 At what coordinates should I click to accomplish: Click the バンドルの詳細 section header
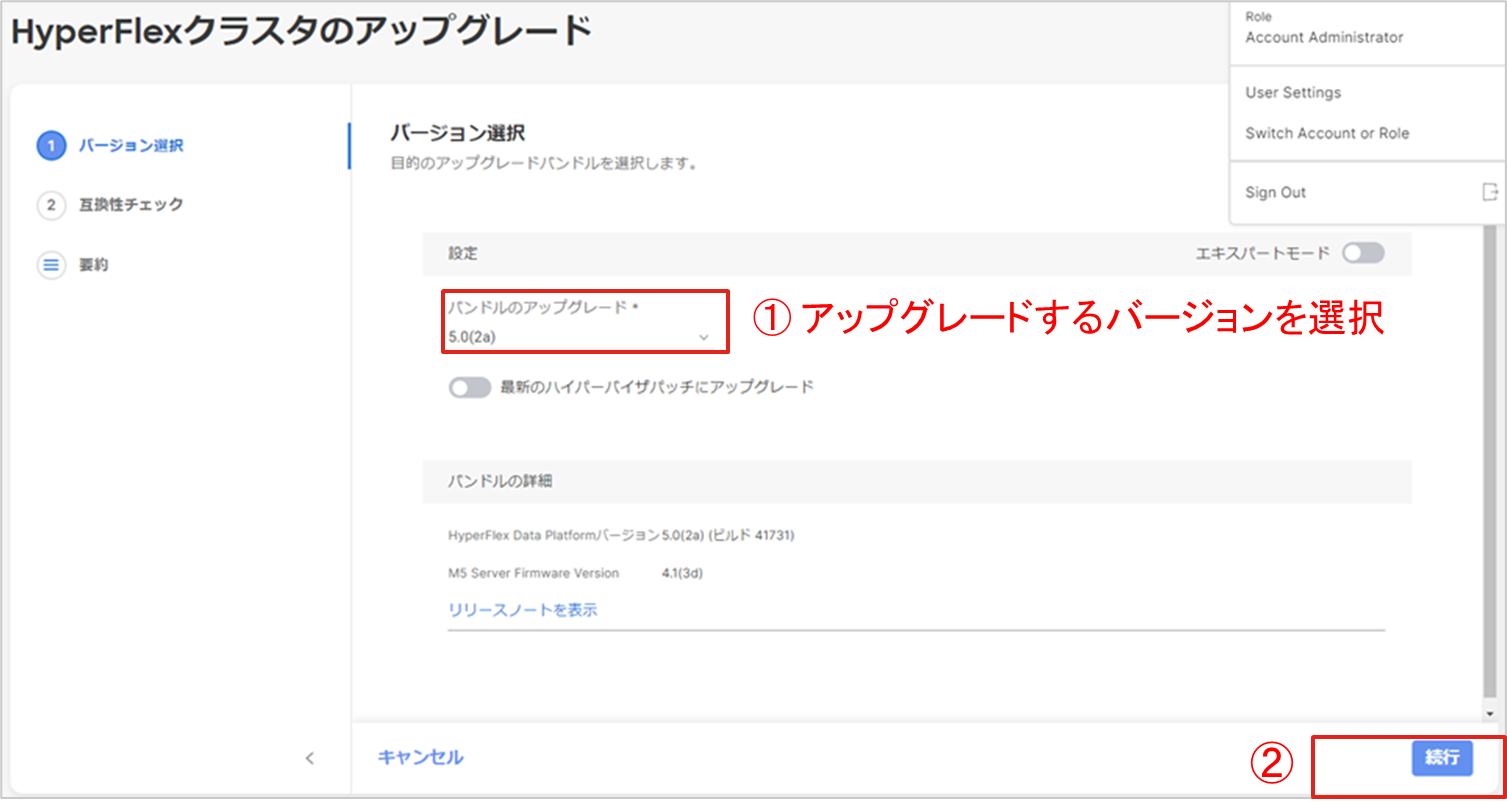click(917, 481)
